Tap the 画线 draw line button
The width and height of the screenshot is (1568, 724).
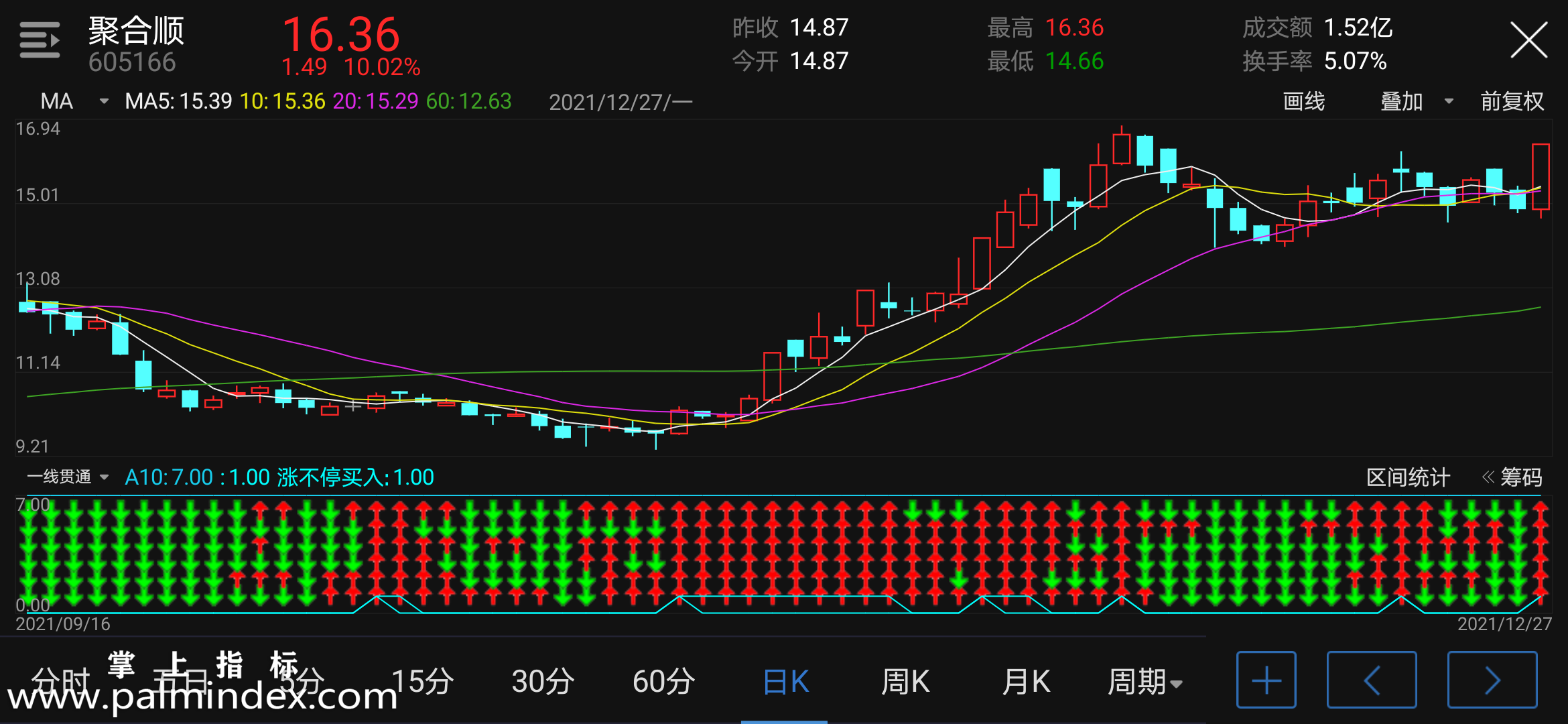pyautogui.click(x=1303, y=101)
